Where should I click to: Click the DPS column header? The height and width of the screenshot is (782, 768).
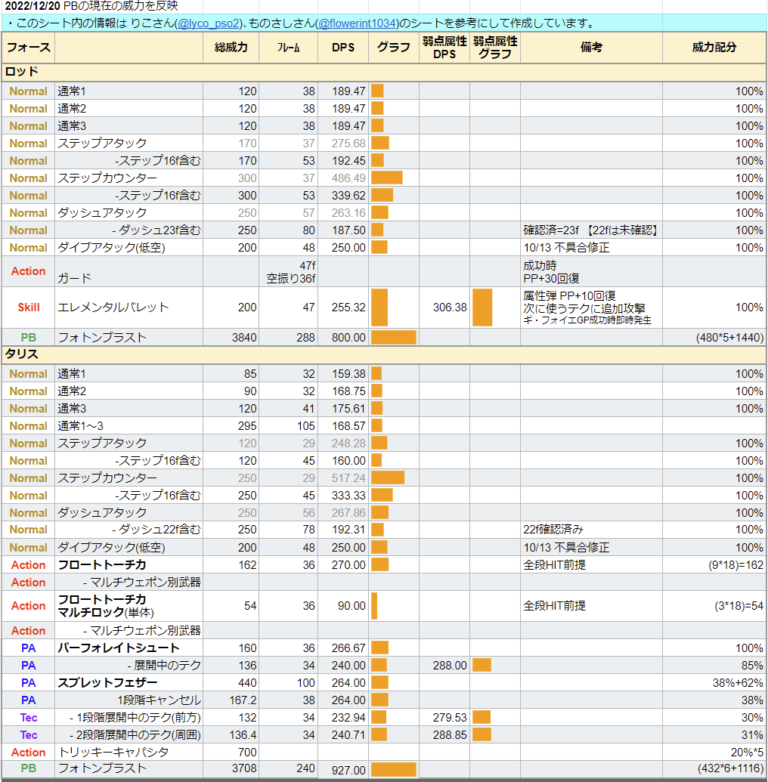pyautogui.click(x=343, y=47)
